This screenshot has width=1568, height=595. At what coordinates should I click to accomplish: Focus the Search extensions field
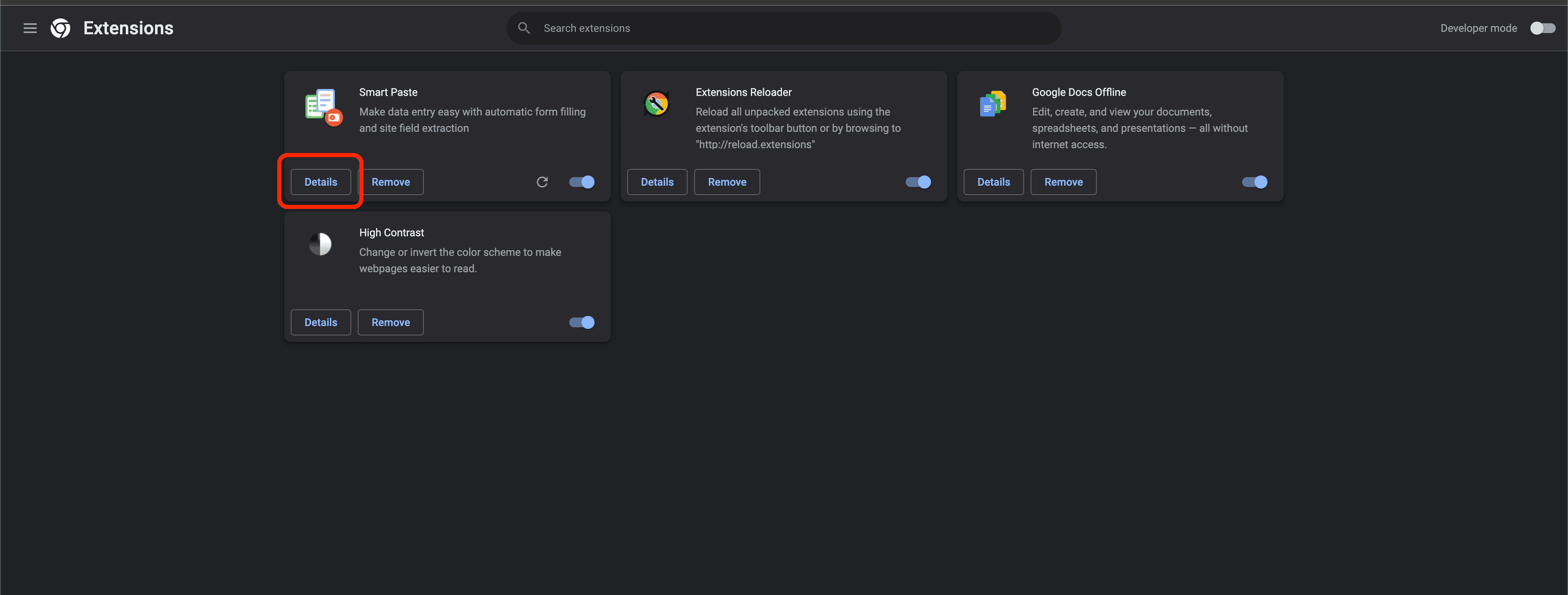point(784,28)
